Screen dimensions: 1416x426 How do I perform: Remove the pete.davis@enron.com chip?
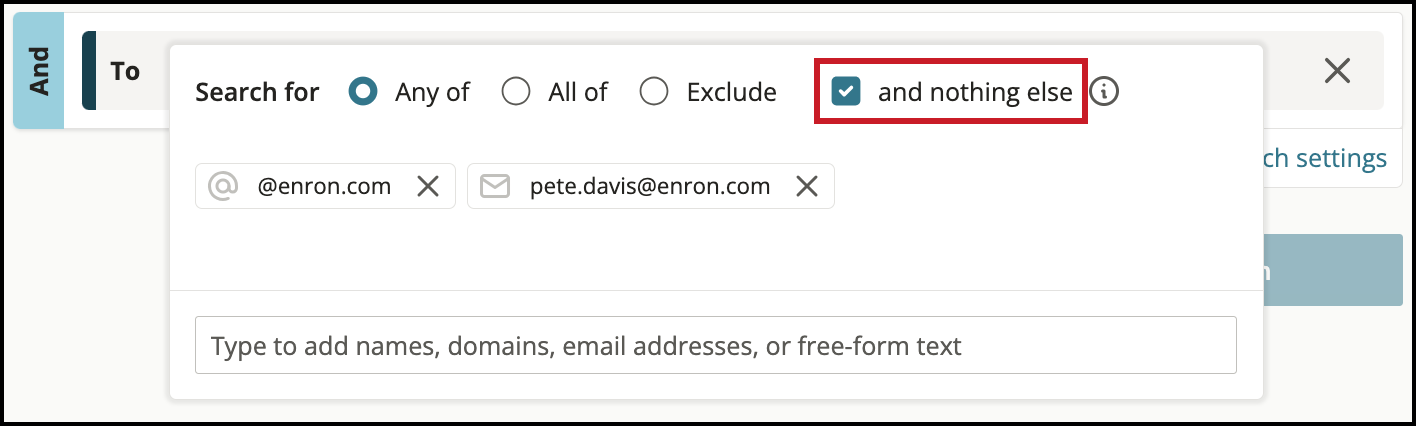coord(807,186)
